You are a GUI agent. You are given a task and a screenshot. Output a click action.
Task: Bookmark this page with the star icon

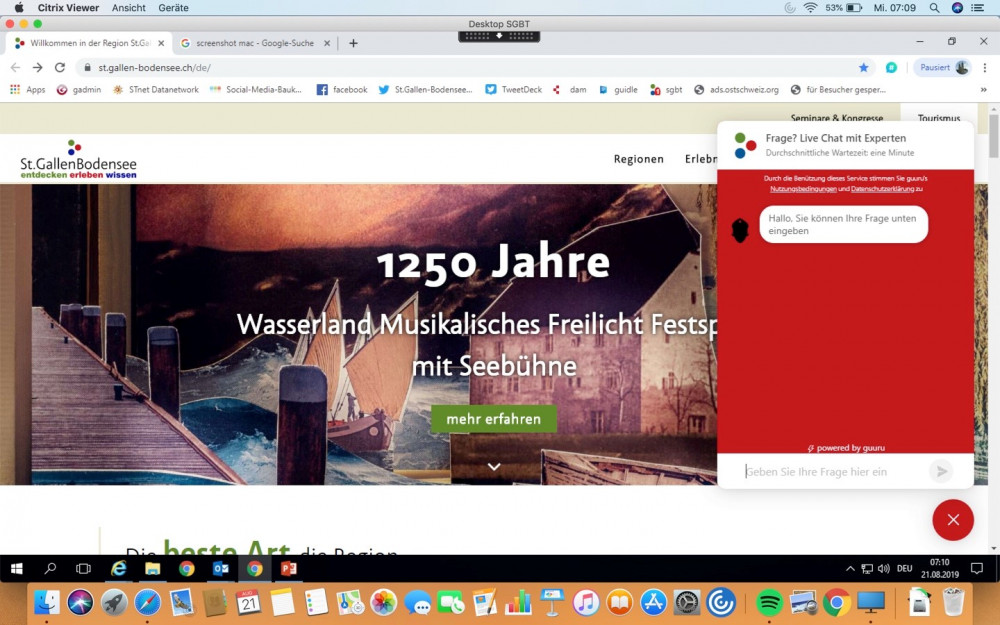(x=863, y=68)
